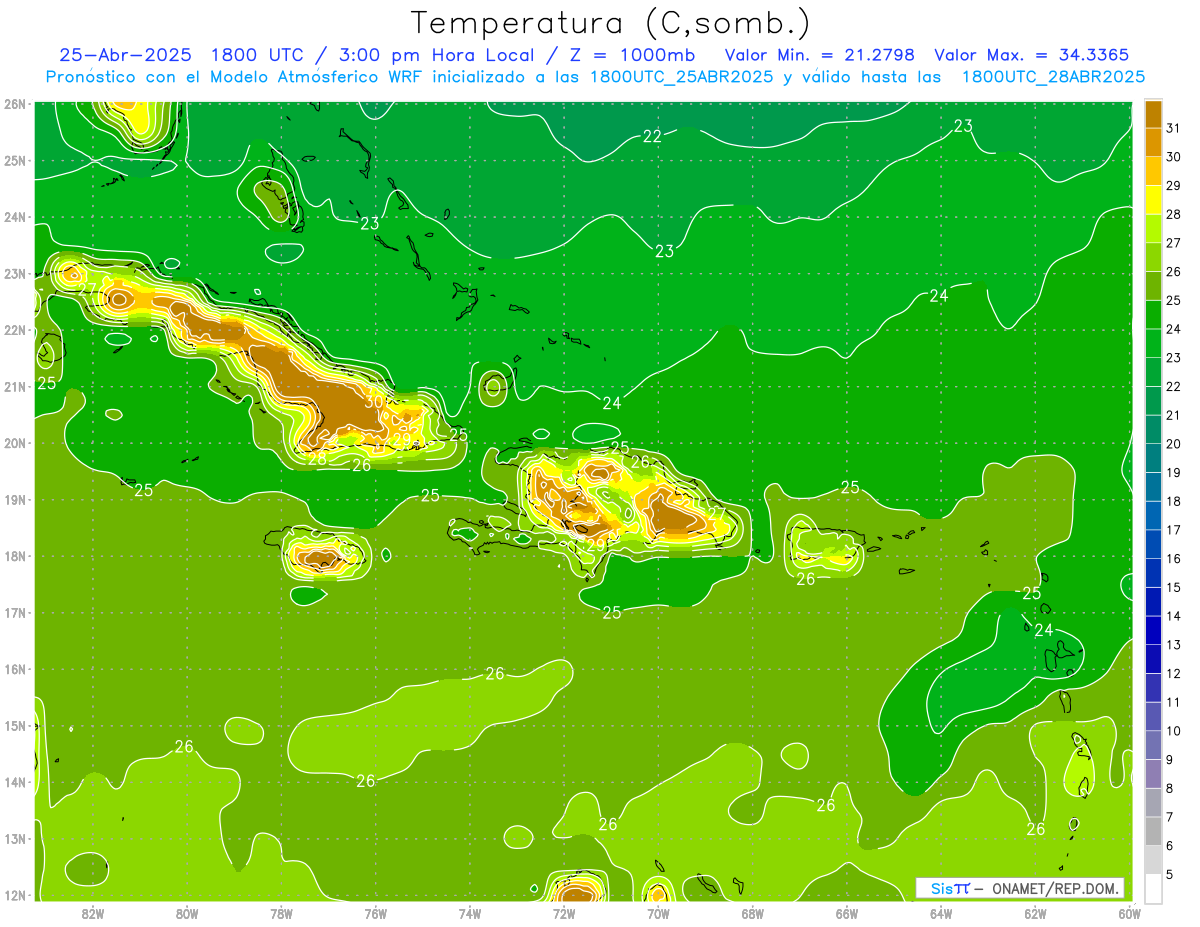The height and width of the screenshot is (927, 1200).
Task: Click the 14N latitude axis label
Action: click(x=15, y=782)
